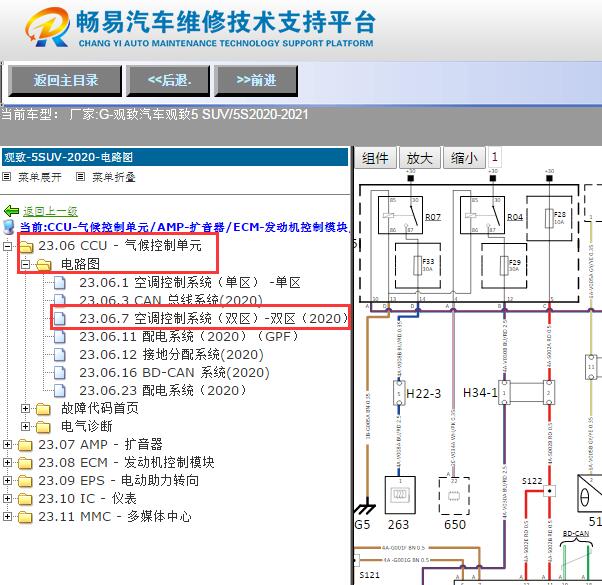The width and height of the screenshot is (602, 585).
Task: Click the 23.06 CCU folder icon
Action: coord(26,246)
